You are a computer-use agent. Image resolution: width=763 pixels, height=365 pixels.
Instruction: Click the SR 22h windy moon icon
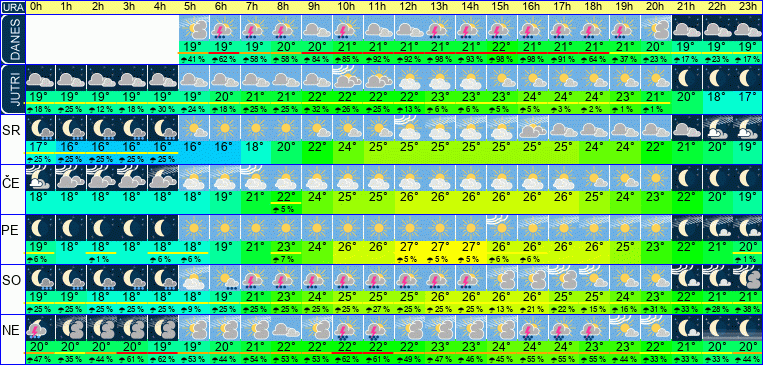[717, 128]
